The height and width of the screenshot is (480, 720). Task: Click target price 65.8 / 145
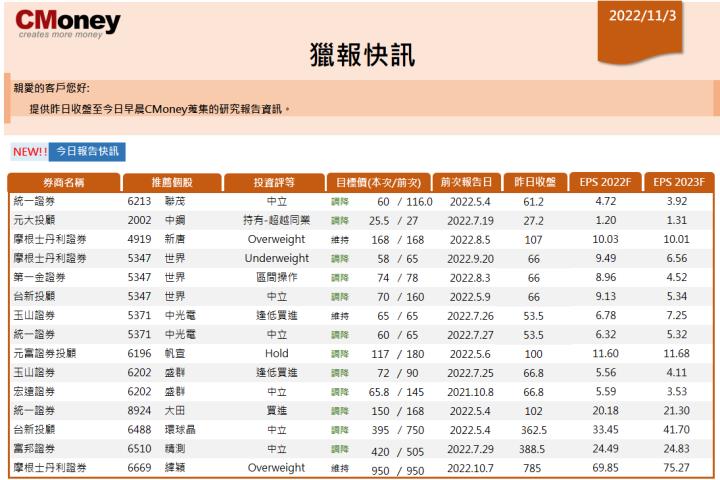[x=396, y=392]
